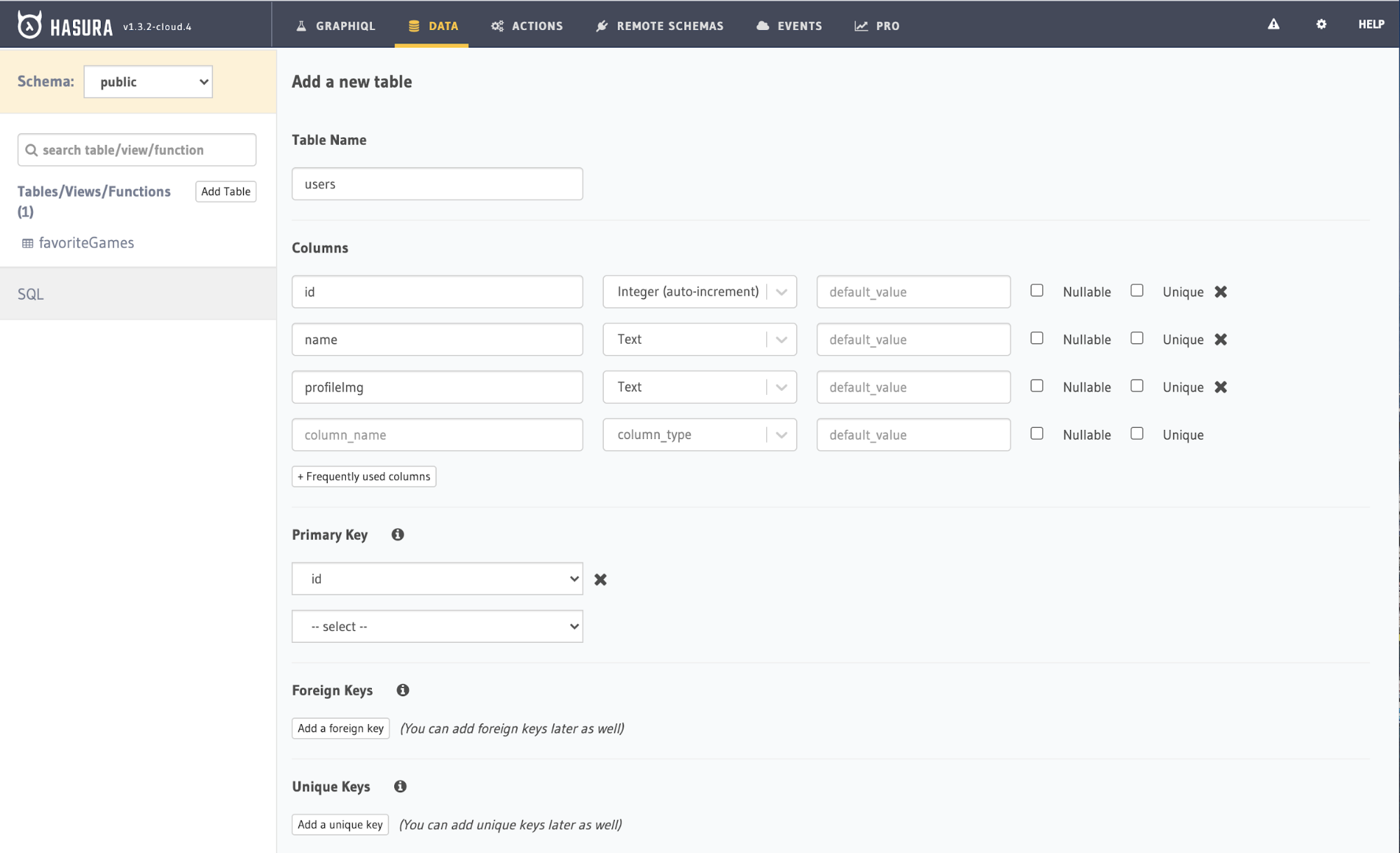This screenshot has height=853, width=1400.
Task: Open Events using the cloud icon
Action: (763, 25)
